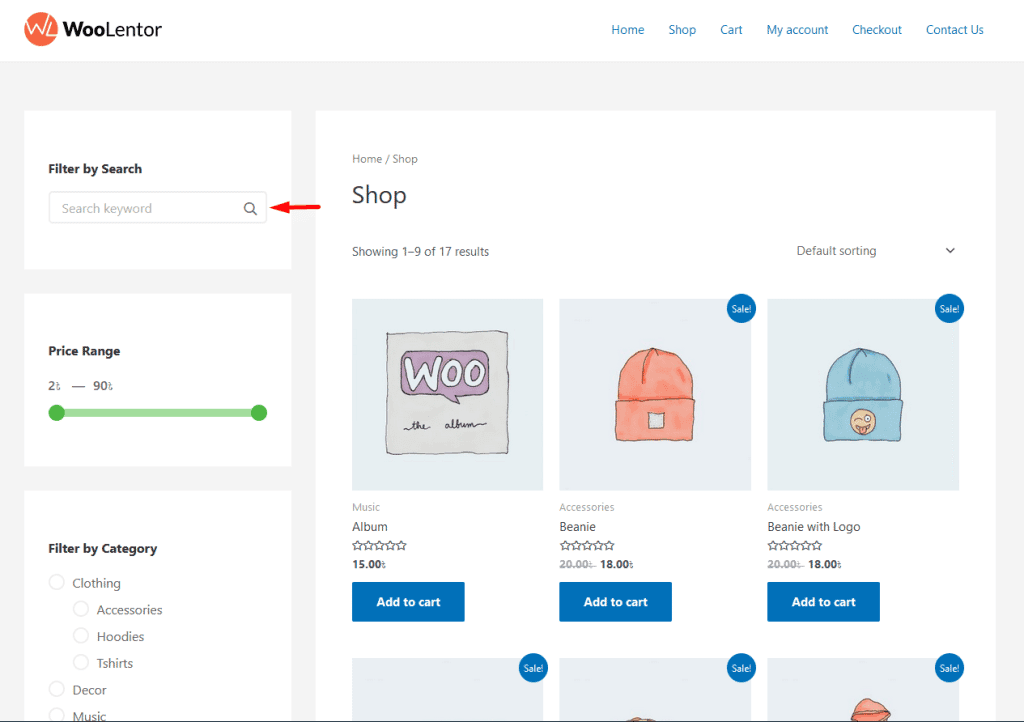Select the Hoodies category filter

pyautogui.click(x=81, y=636)
